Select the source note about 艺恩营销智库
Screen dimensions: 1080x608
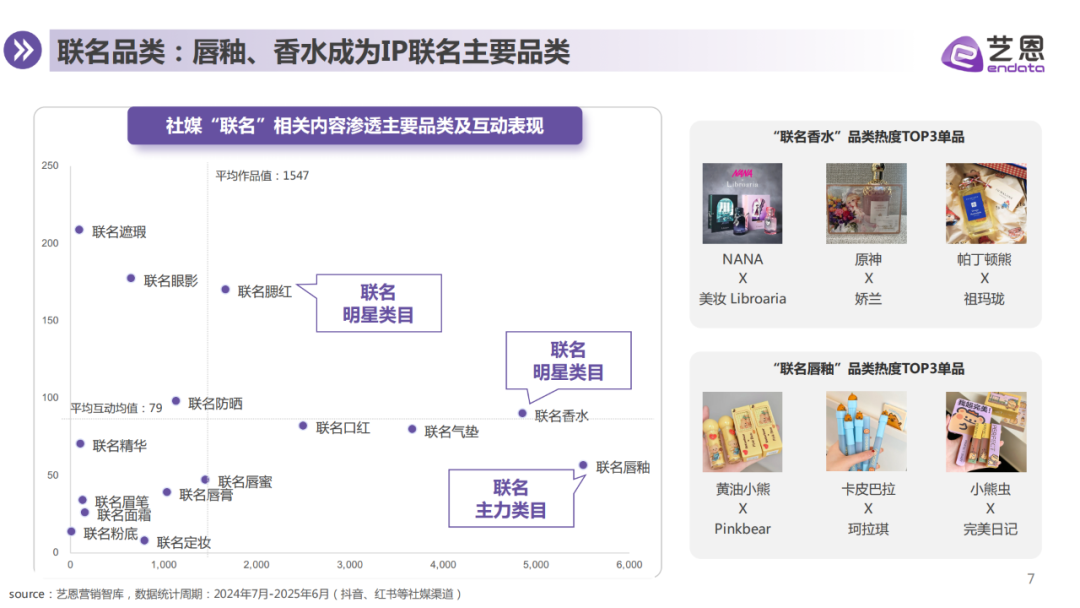click(235, 594)
